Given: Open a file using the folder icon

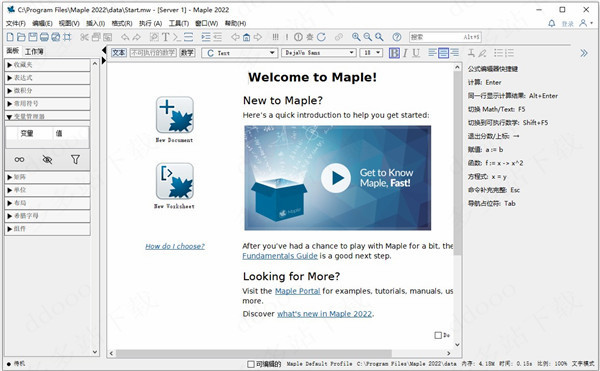Looking at the screenshot, I should pyautogui.click(x=21, y=37).
